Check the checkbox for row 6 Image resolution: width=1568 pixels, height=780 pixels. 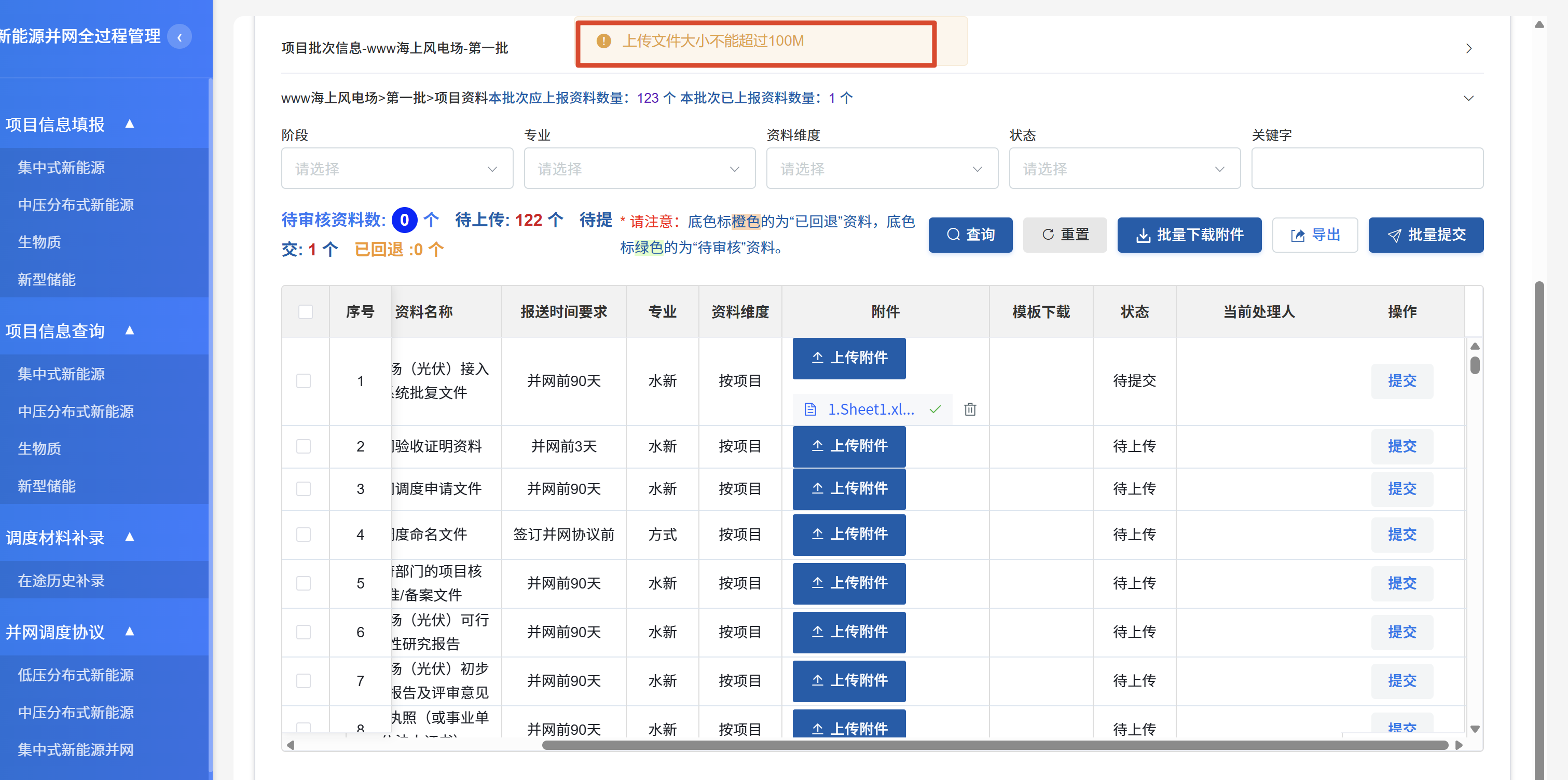coord(303,632)
